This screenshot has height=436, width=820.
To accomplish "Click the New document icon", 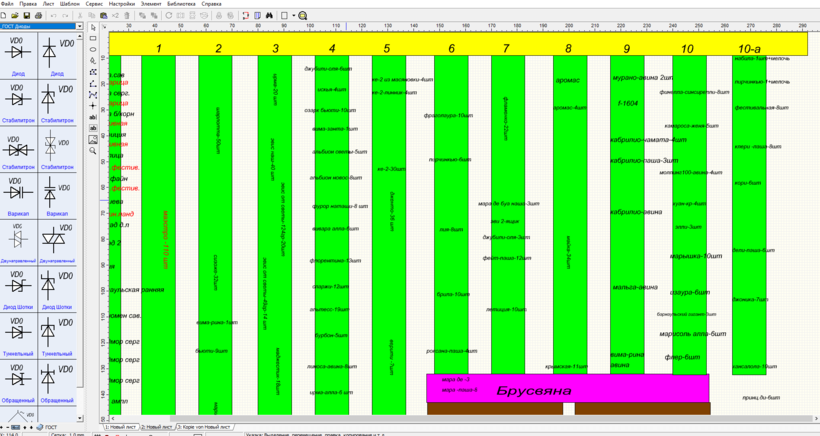I will tap(5, 16).
